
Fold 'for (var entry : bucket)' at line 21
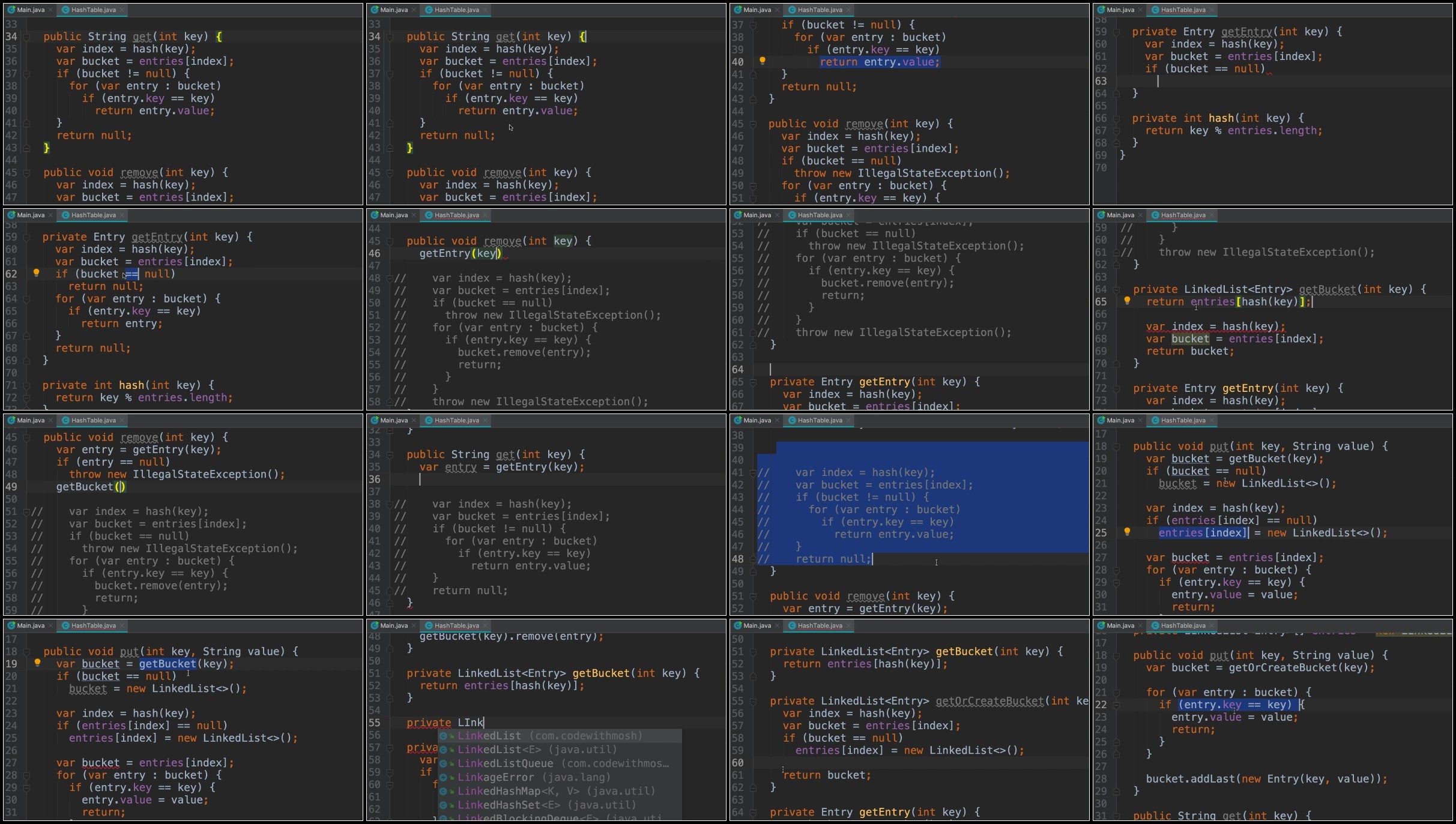[1116, 693]
